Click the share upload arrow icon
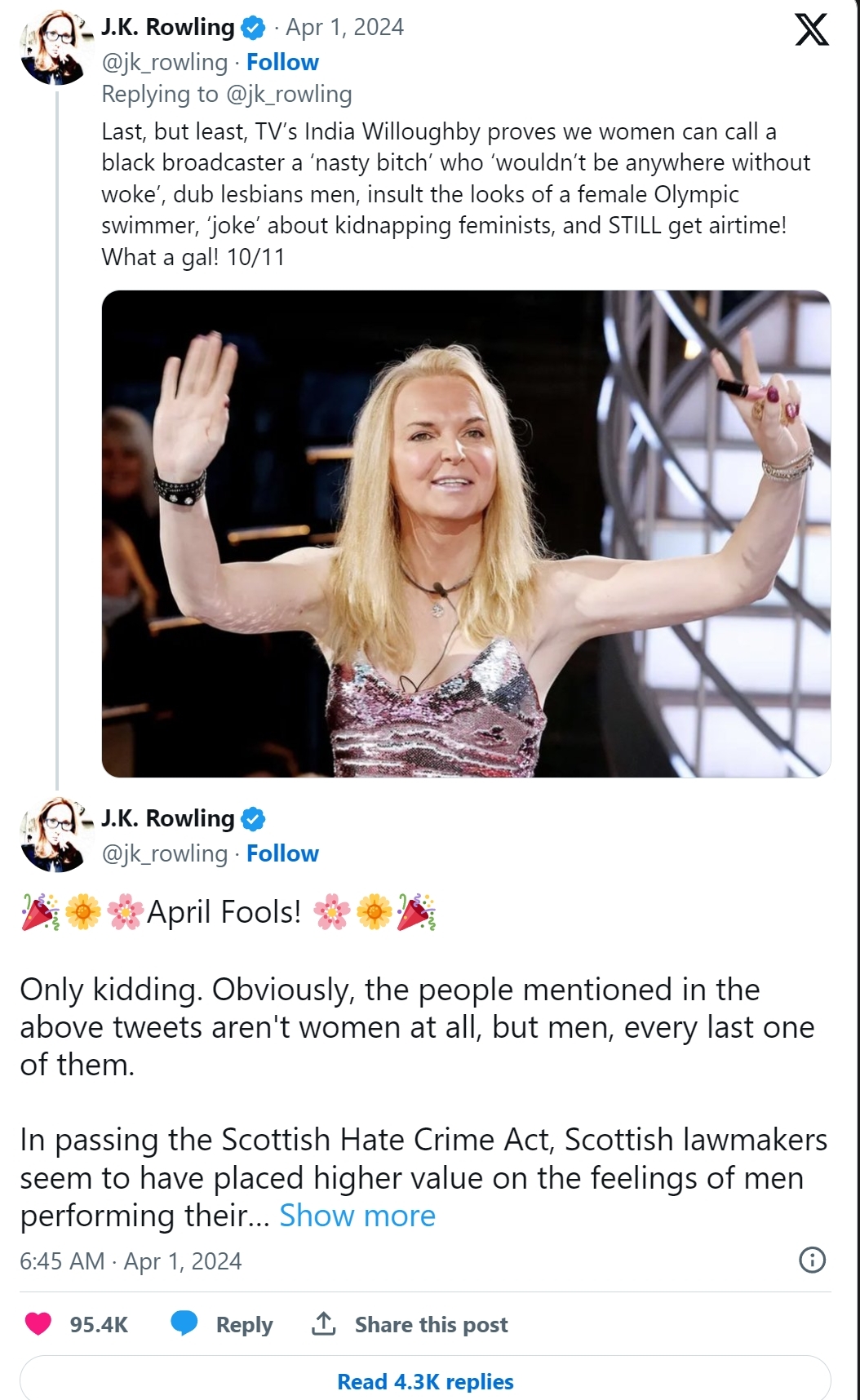 point(323,1323)
